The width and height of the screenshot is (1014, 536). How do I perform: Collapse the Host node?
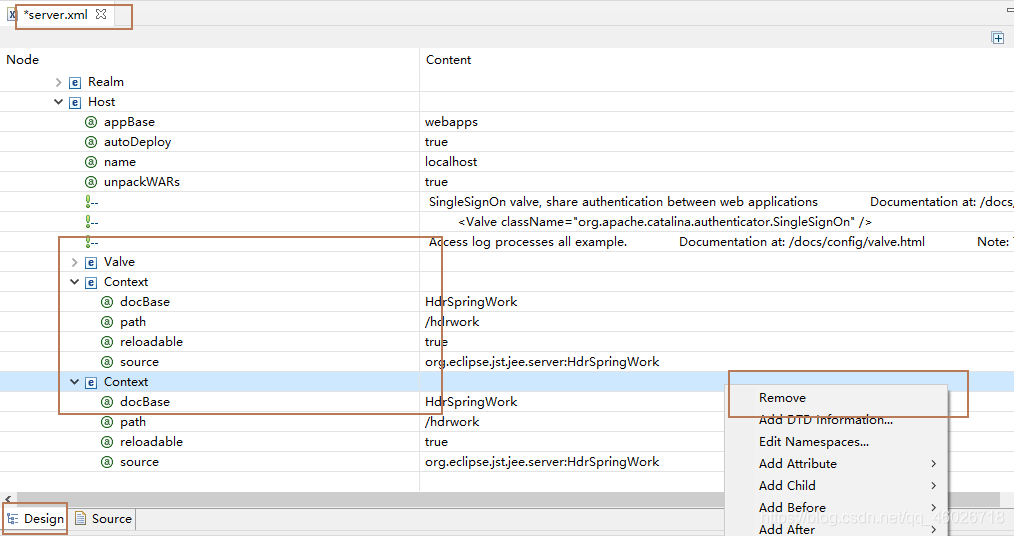click(x=59, y=102)
